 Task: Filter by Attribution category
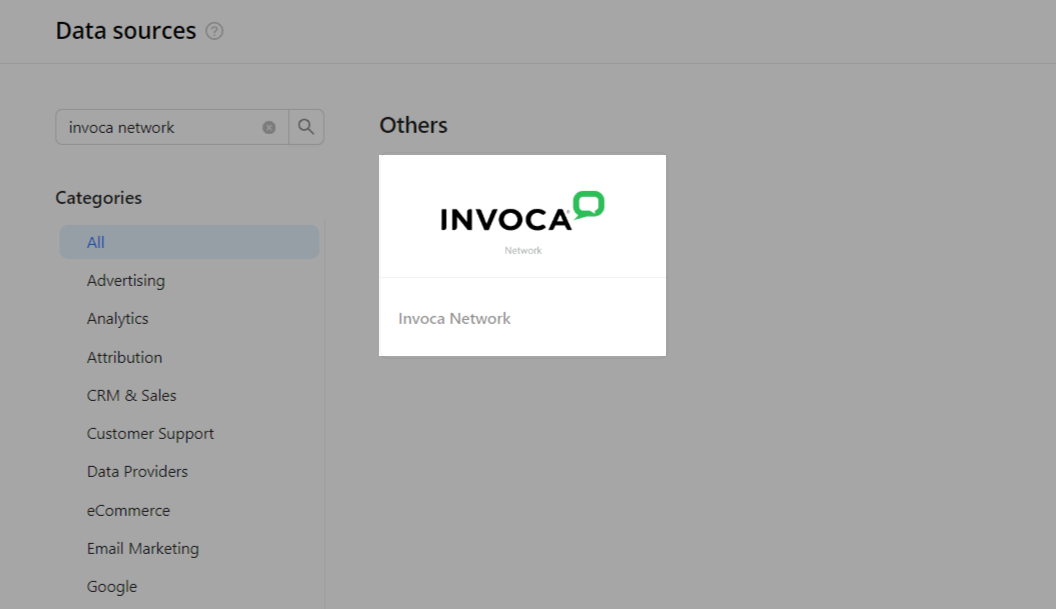[125, 357]
